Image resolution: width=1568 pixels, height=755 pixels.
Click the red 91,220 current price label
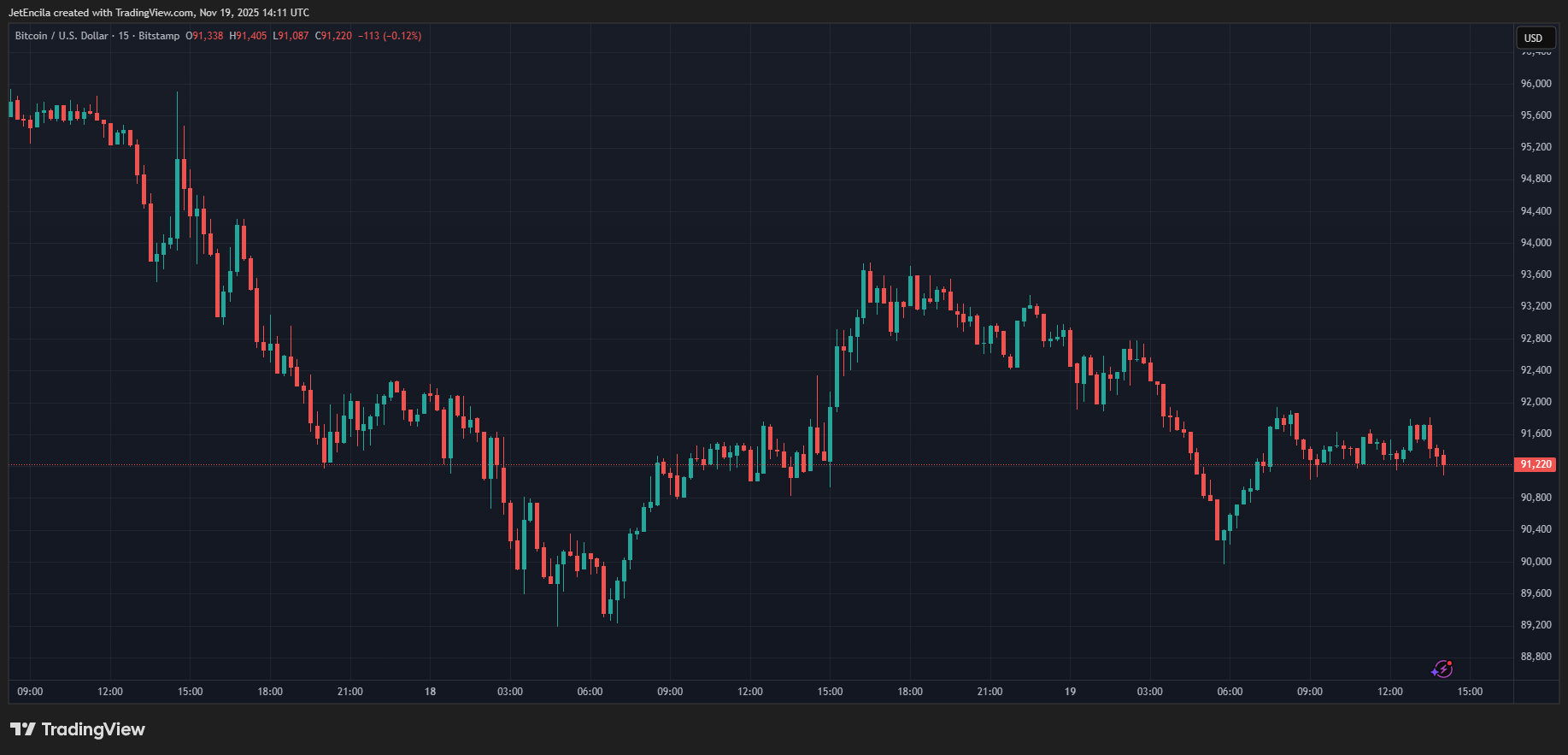pos(1536,464)
